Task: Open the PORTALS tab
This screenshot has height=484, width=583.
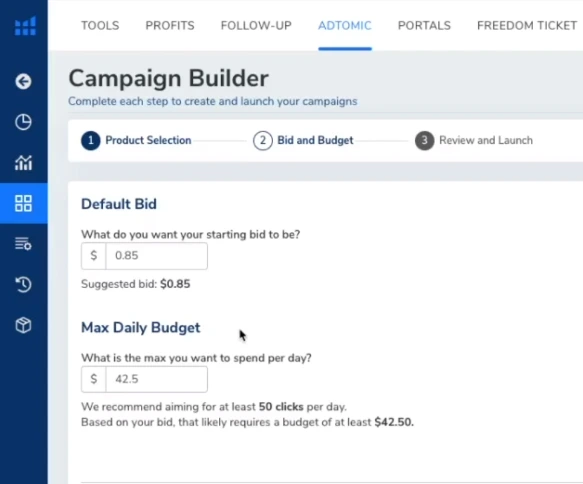Action: [x=424, y=26]
